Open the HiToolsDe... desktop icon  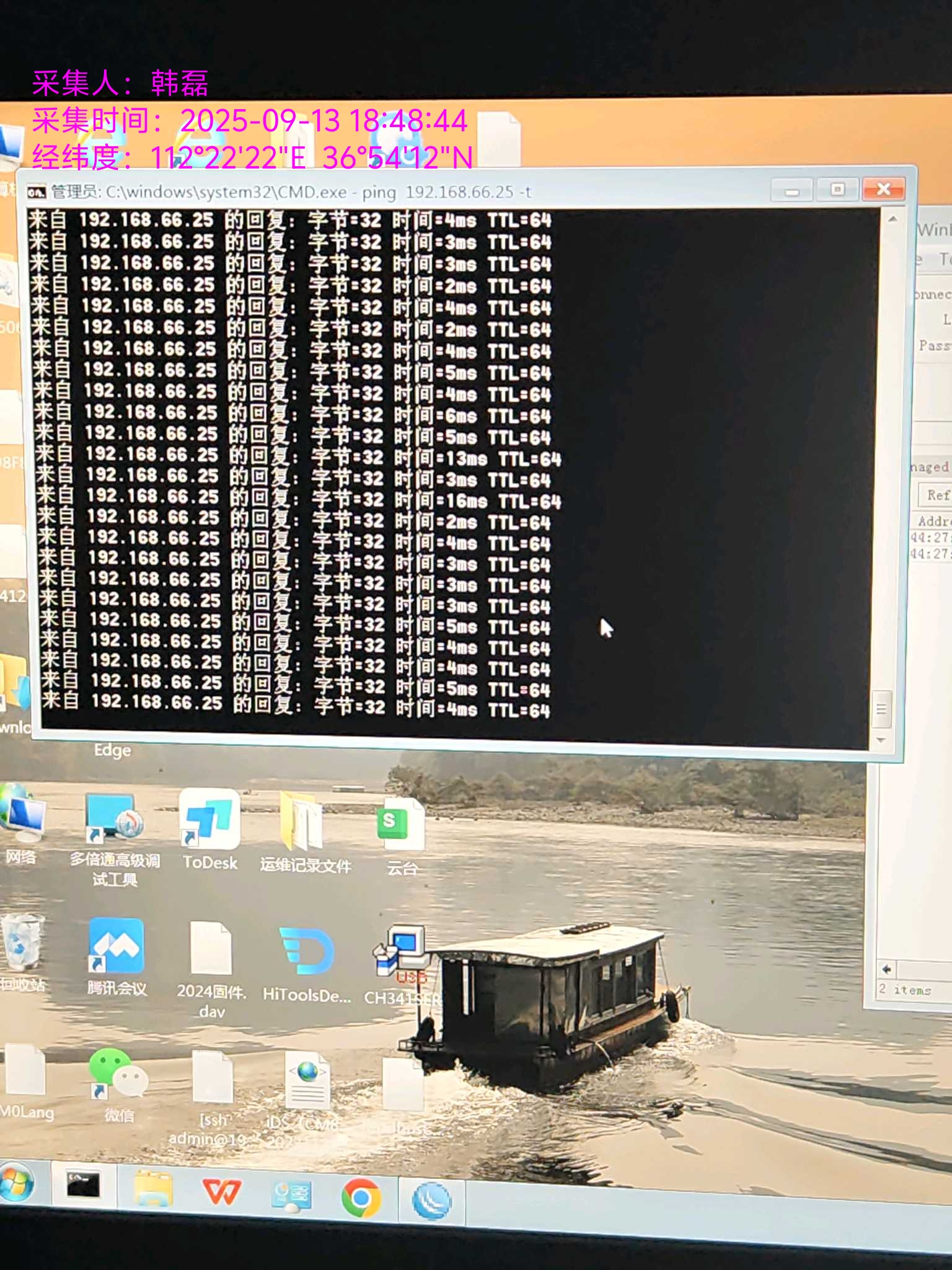[307, 954]
